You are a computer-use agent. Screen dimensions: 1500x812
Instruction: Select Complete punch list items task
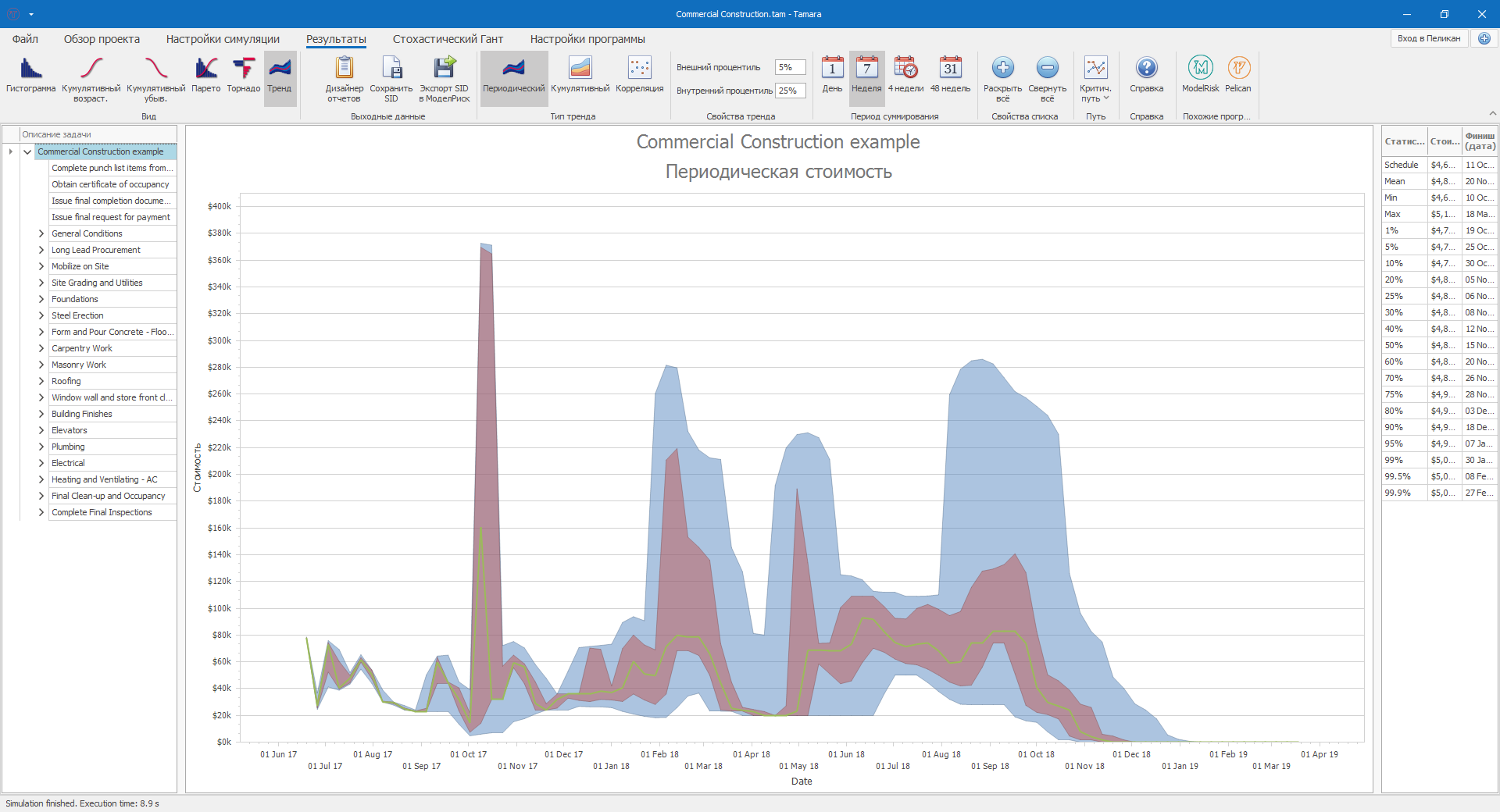click(112, 168)
